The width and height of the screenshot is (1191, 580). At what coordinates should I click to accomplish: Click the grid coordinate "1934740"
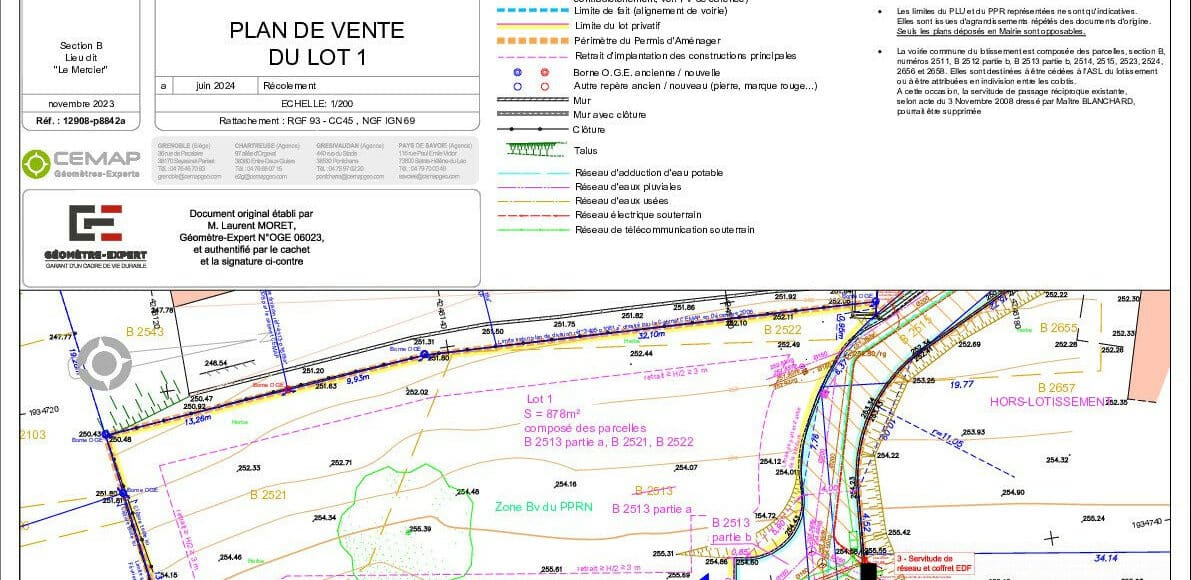click(x=1146, y=525)
